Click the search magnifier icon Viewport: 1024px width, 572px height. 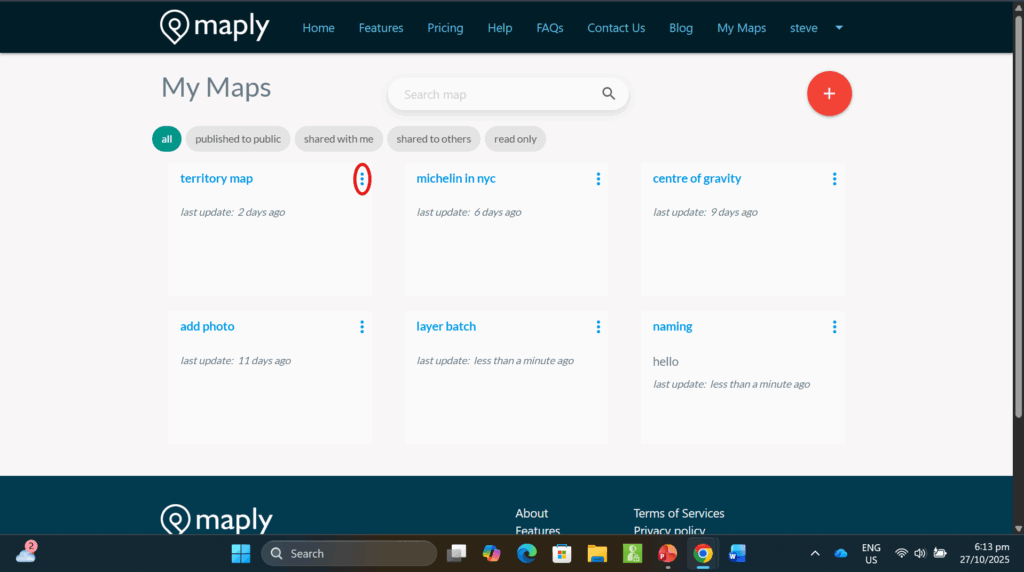click(x=608, y=94)
